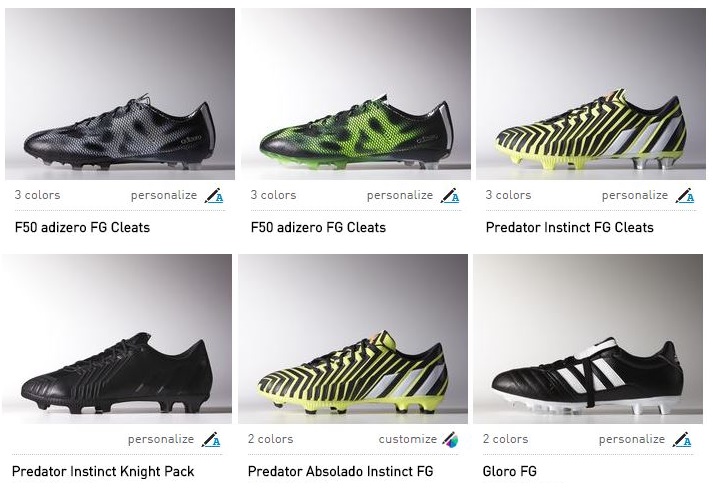Open the all-black Knight Pack shoe photo
The height and width of the screenshot is (492, 713).
coord(120,338)
